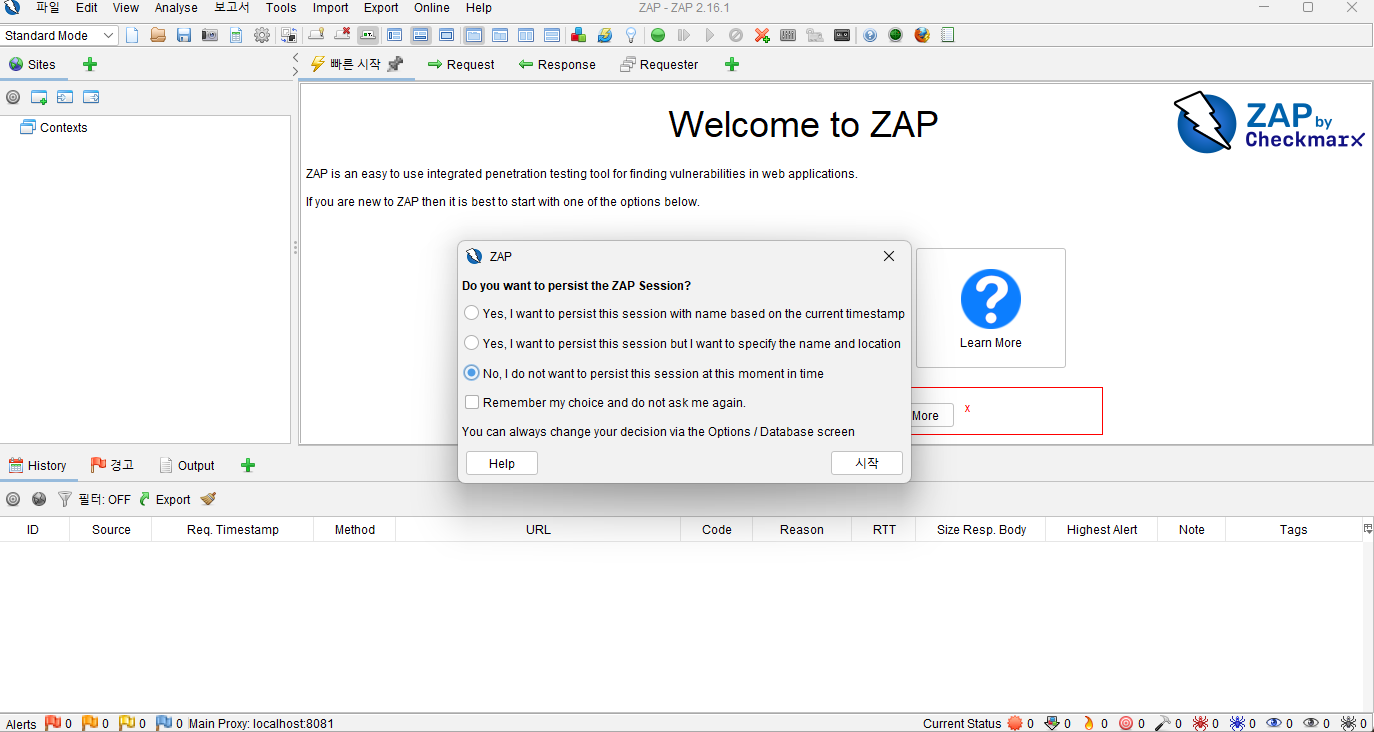This screenshot has height=732, width=1374.
Task: Click the check for updates icon
Action: (604, 35)
